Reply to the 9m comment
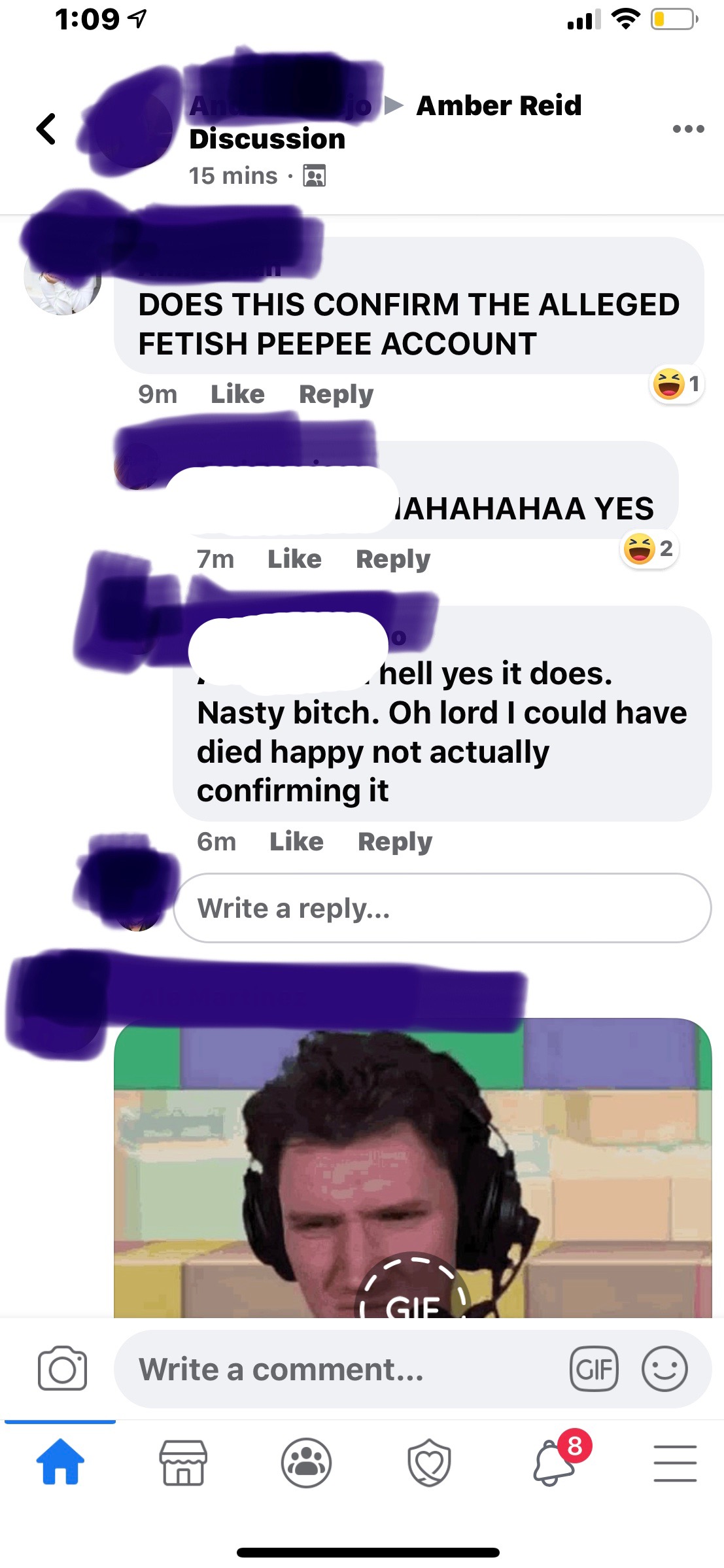The image size is (724, 1568). (x=336, y=394)
